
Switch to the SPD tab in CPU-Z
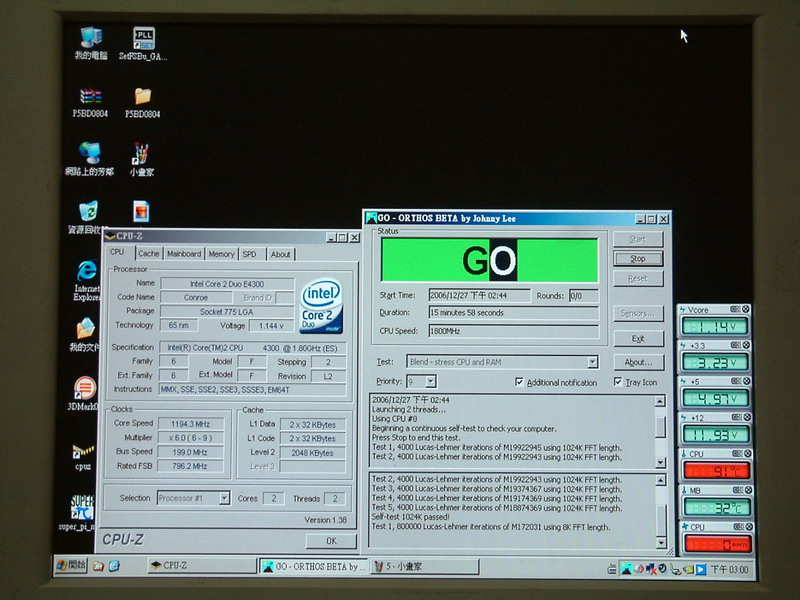pos(249,254)
